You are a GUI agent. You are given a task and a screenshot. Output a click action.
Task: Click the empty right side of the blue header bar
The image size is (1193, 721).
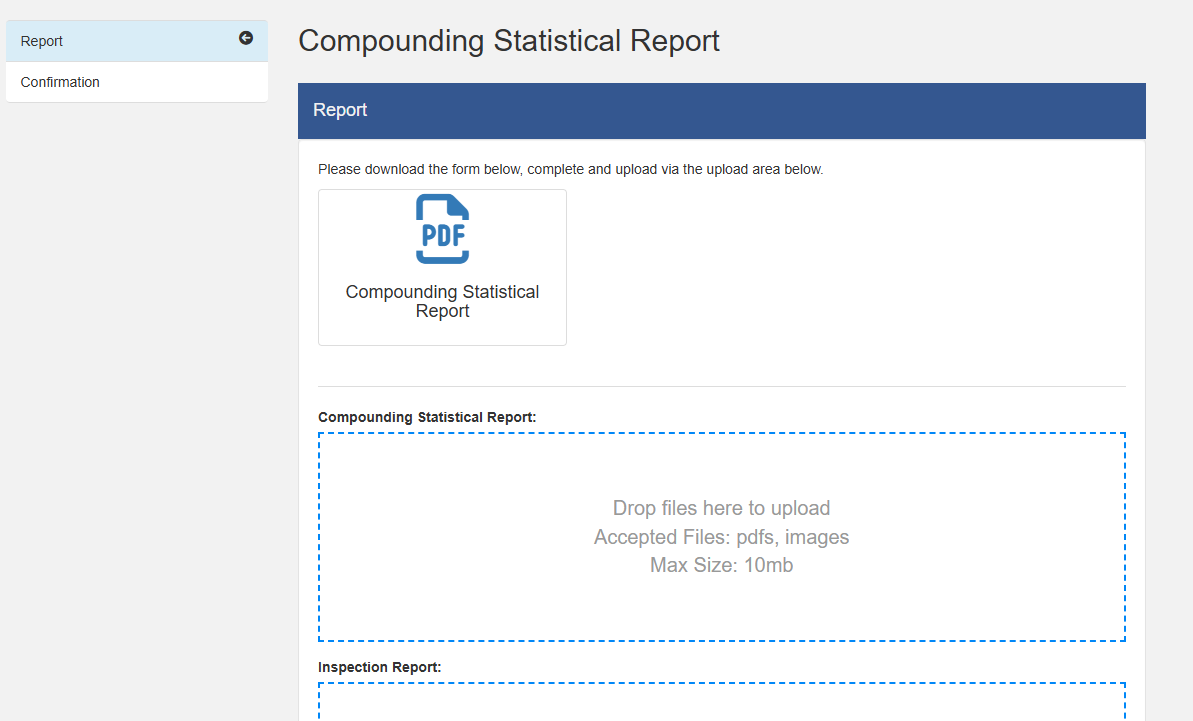(x=900, y=110)
